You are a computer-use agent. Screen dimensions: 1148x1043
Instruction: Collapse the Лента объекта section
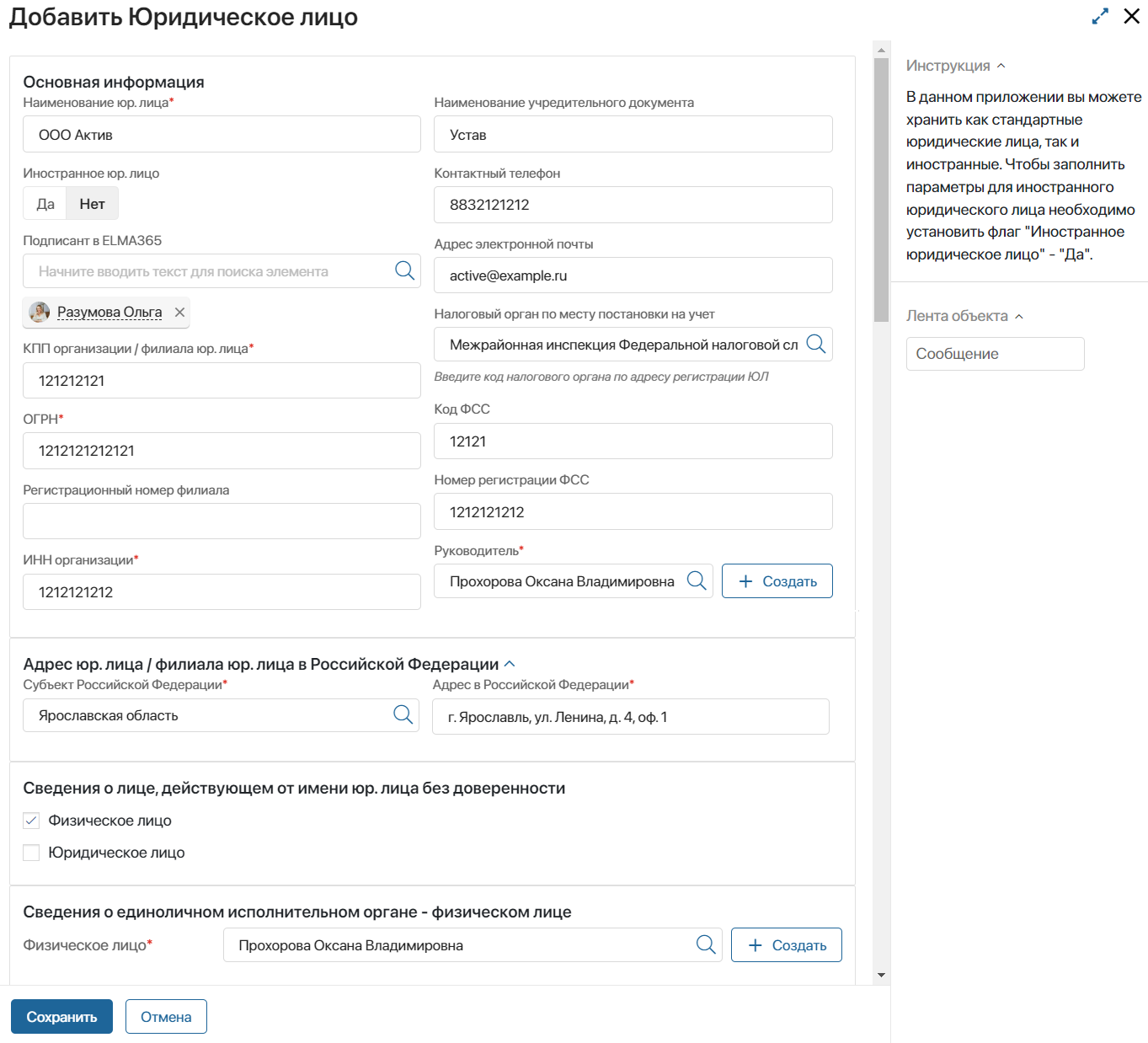[x=1019, y=317]
